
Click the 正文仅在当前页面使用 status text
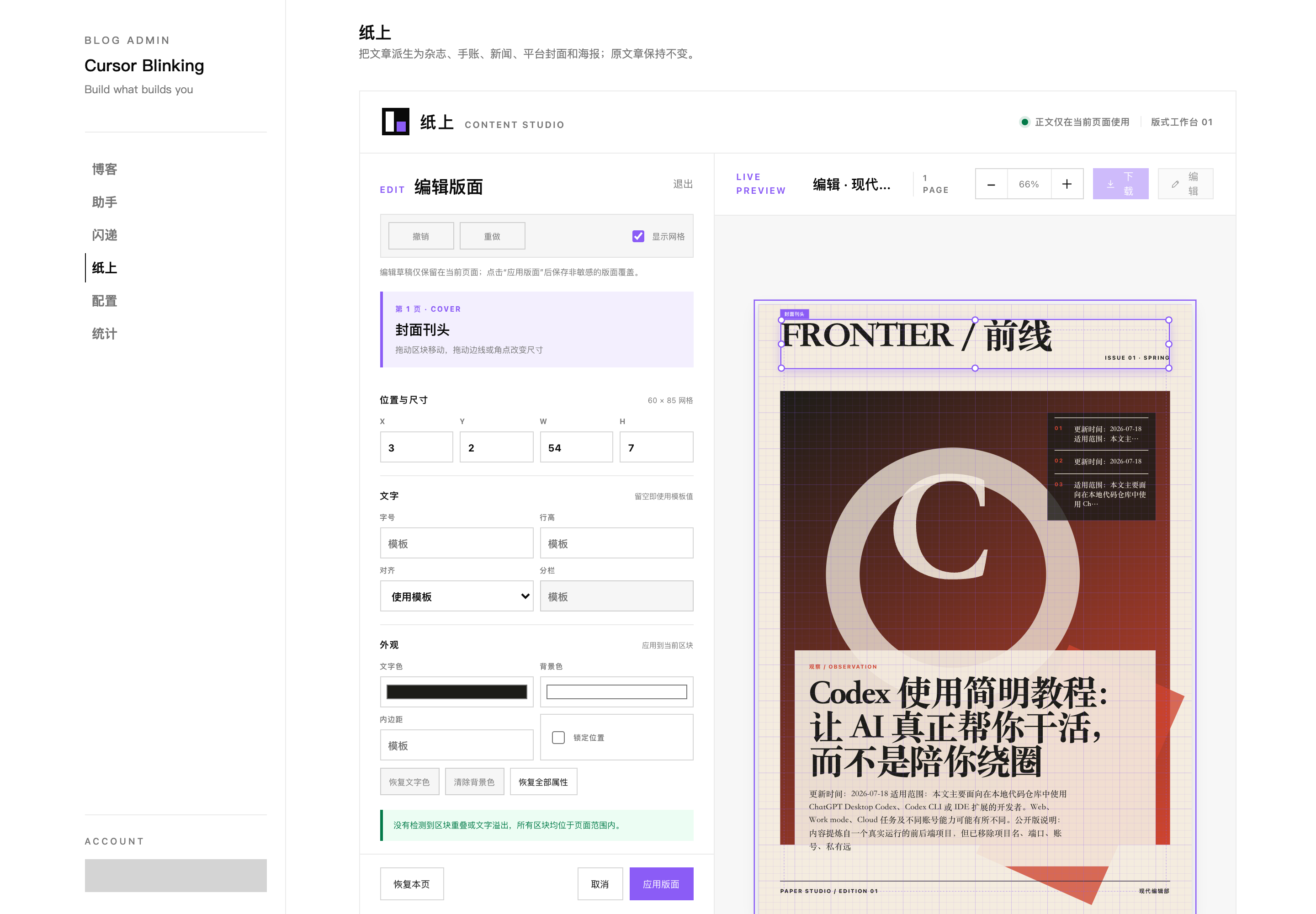point(1082,122)
